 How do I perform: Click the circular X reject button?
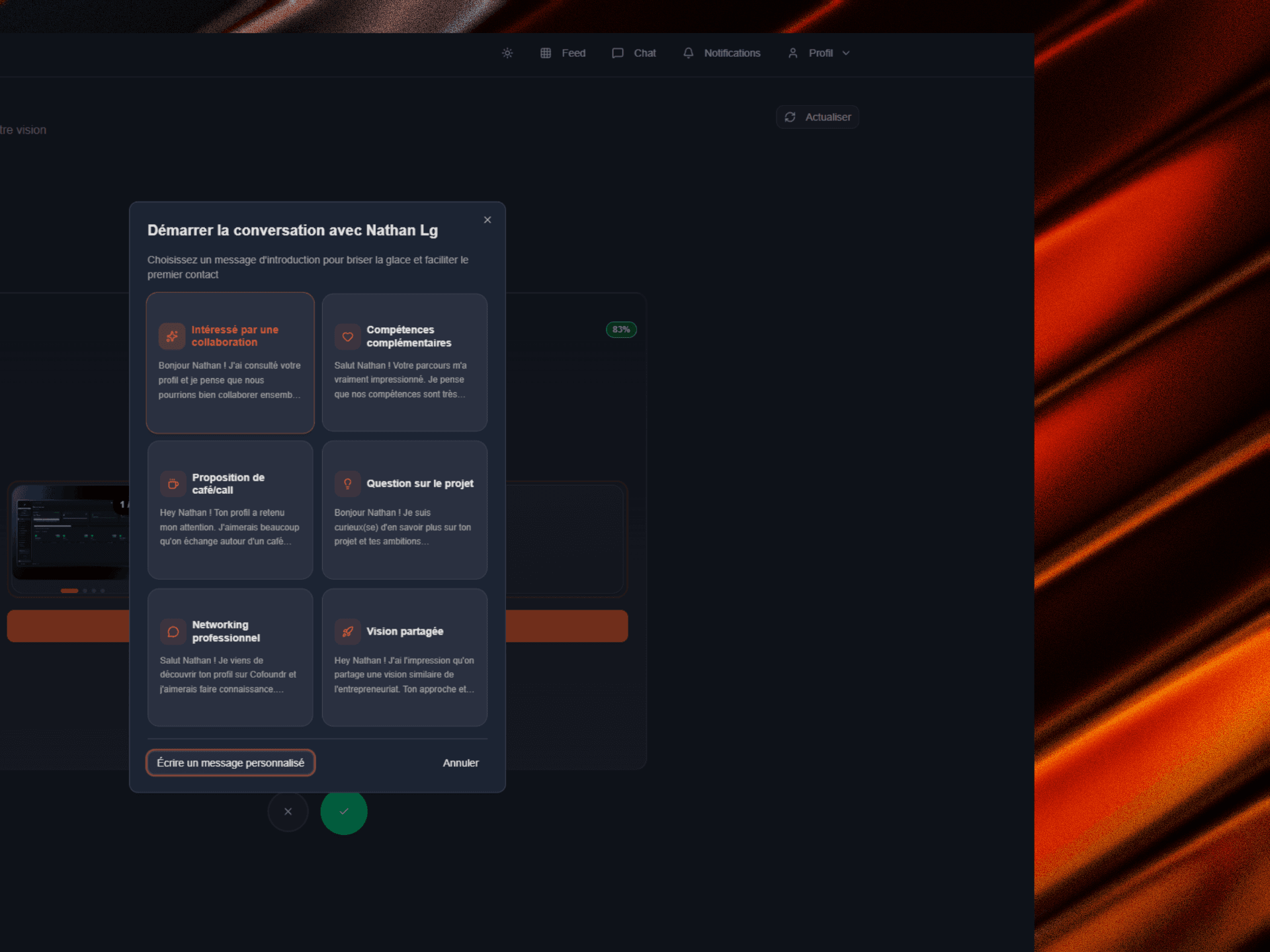[x=288, y=811]
